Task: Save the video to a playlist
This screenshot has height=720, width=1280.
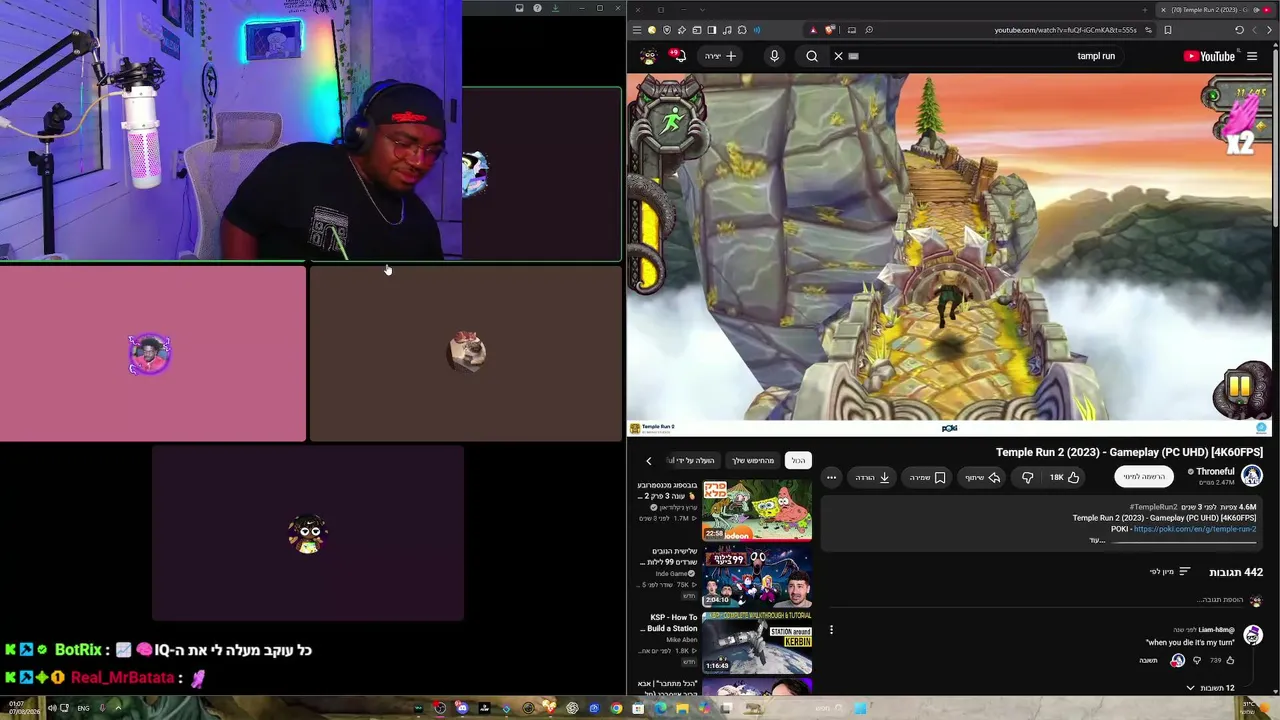Action: (x=927, y=477)
